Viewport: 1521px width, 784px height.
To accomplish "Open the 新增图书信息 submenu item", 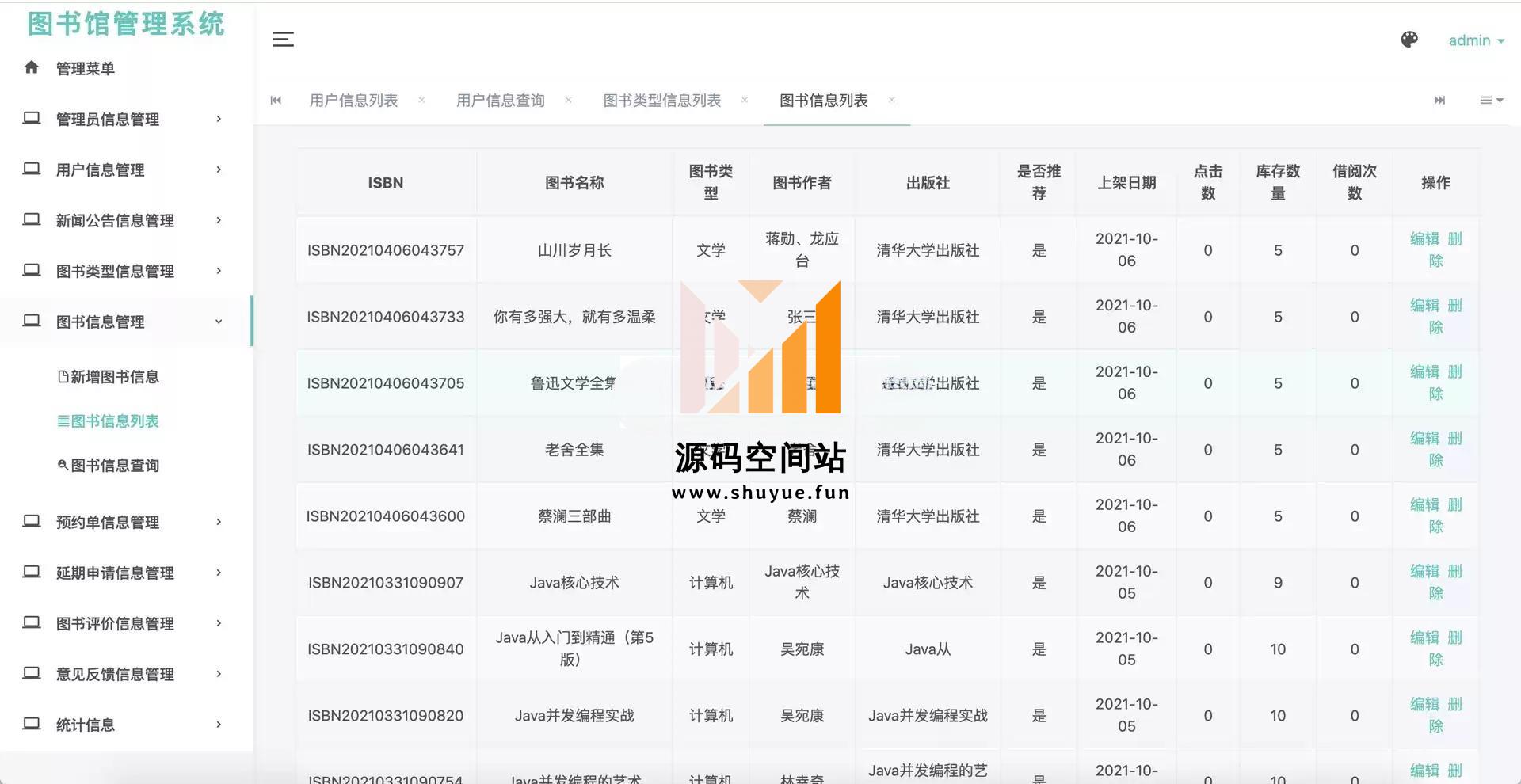I will 109,377.
